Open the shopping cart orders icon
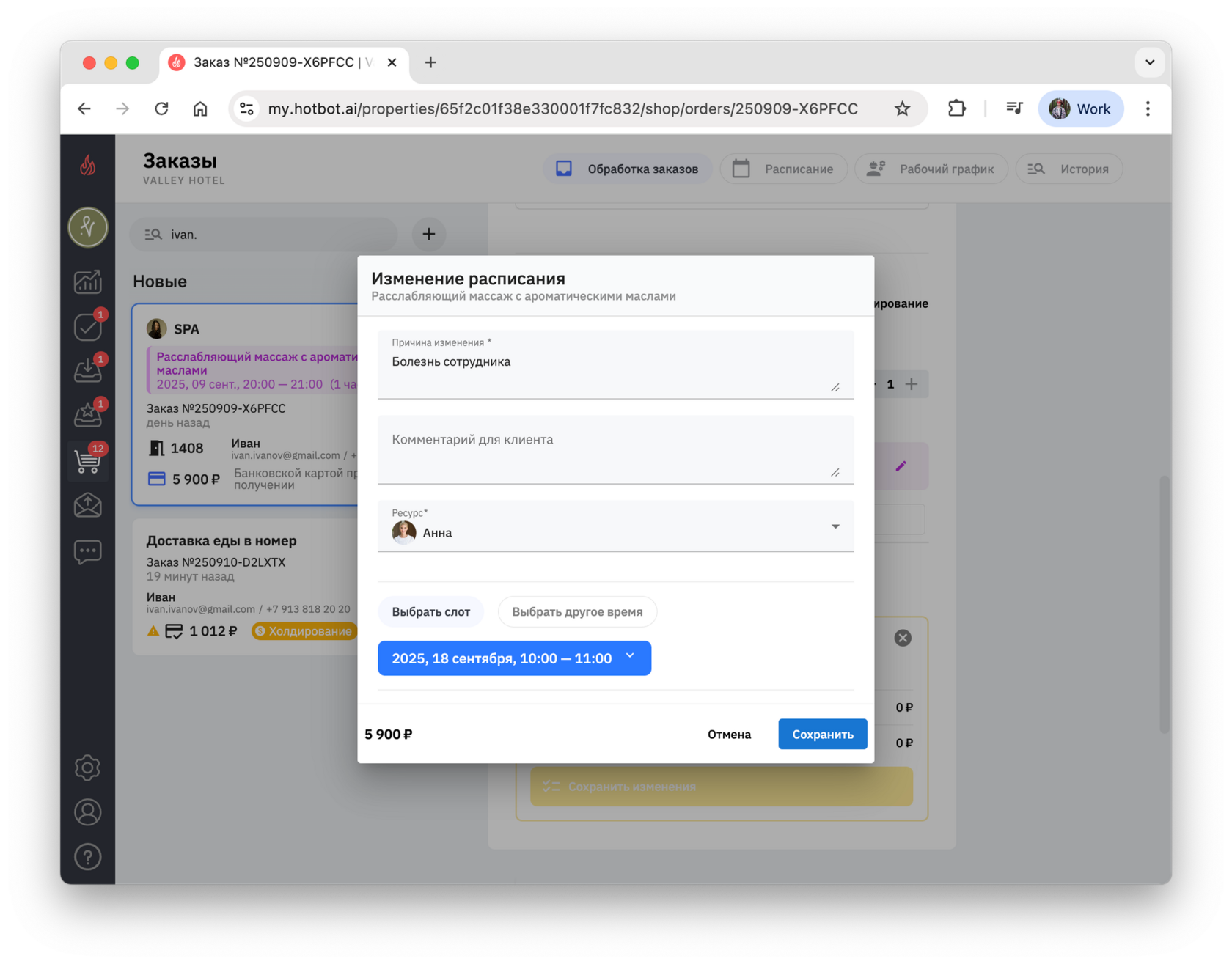The image size is (1232, 964). coord(88,460)
